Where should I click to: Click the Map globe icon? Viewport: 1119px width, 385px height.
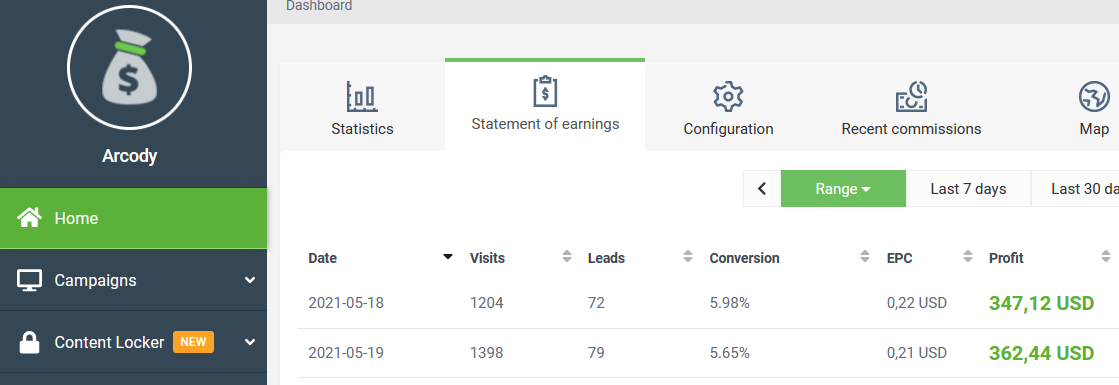pos(1094,96)
